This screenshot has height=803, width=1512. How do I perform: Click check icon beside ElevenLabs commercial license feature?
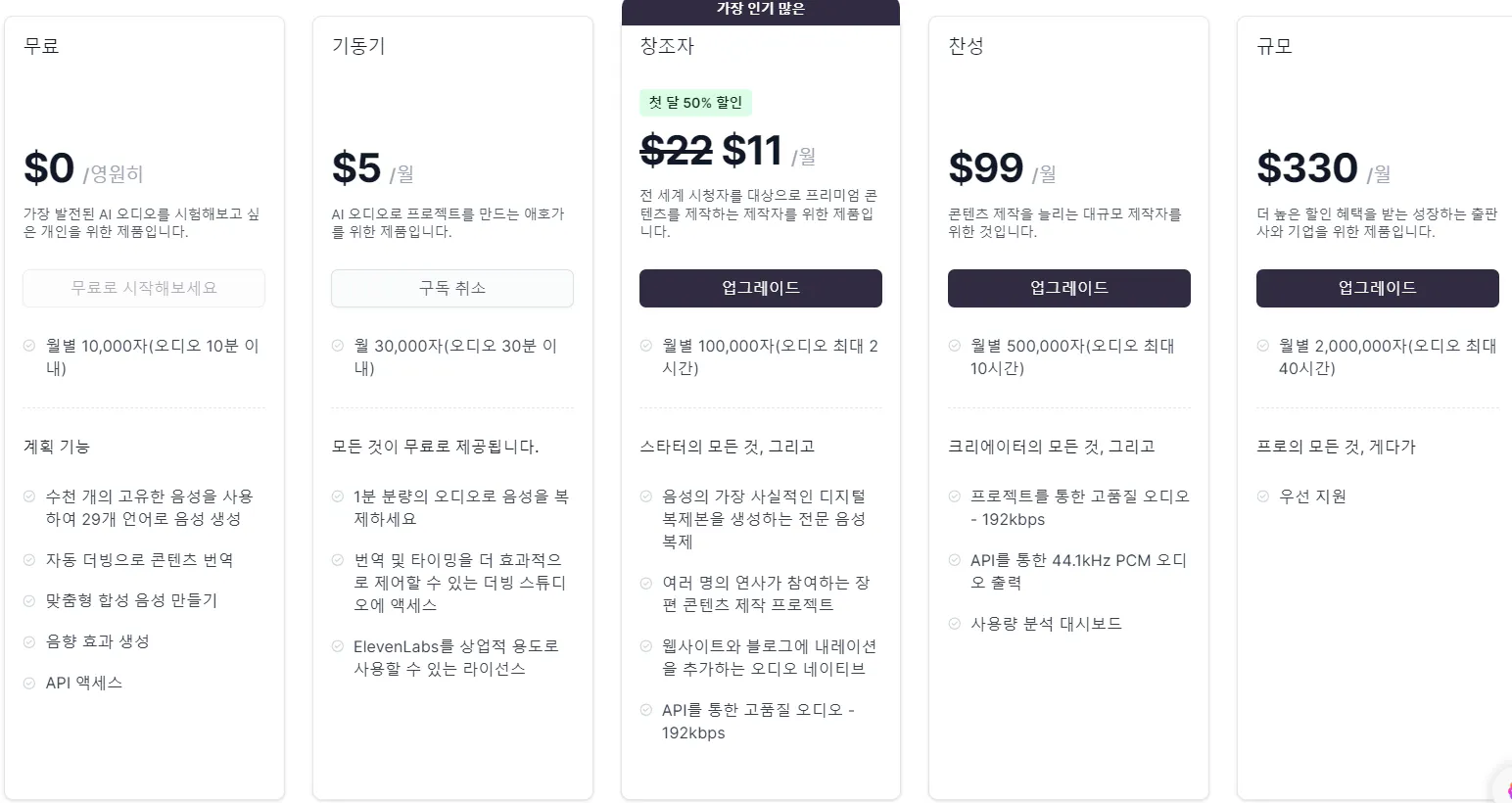[338, 647]
